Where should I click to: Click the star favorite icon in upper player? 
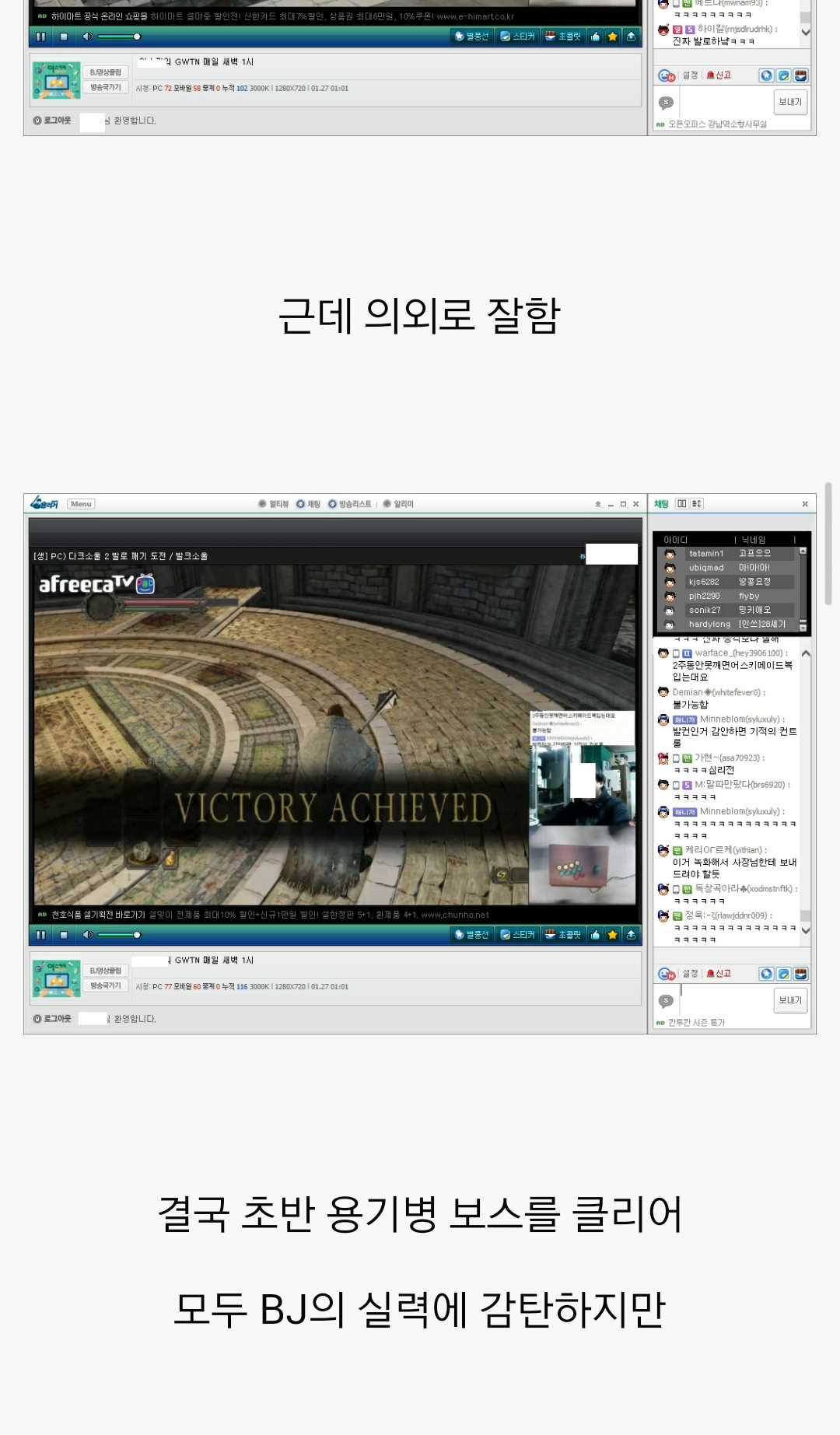[613, 37]
